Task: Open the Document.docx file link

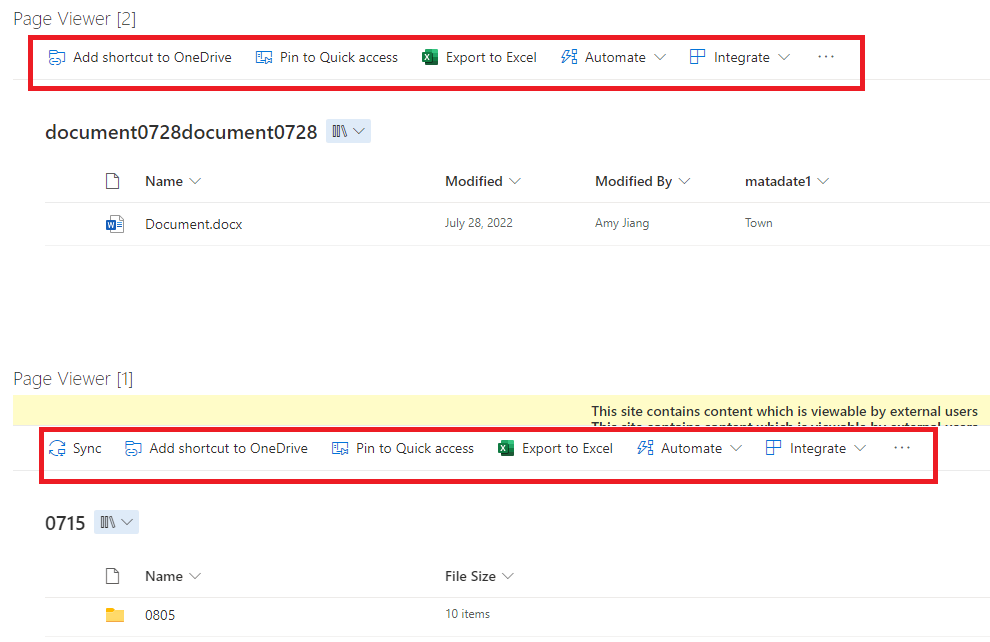Action: point(193,223)
